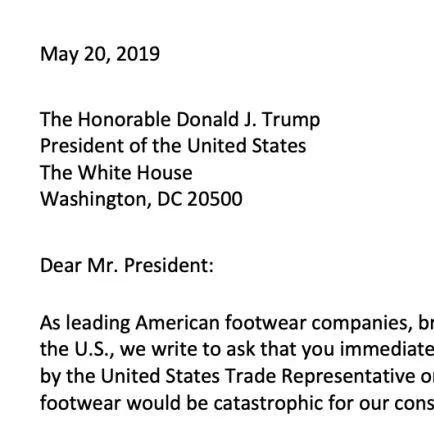The height and width of the screenshot is (436, 434).
Task: Click the date May 20, 2019
Action: (x=100, y=54)
